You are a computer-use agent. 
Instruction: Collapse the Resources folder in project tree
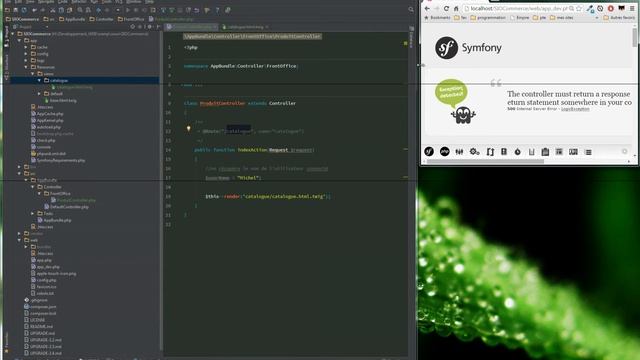pos(26,67)
